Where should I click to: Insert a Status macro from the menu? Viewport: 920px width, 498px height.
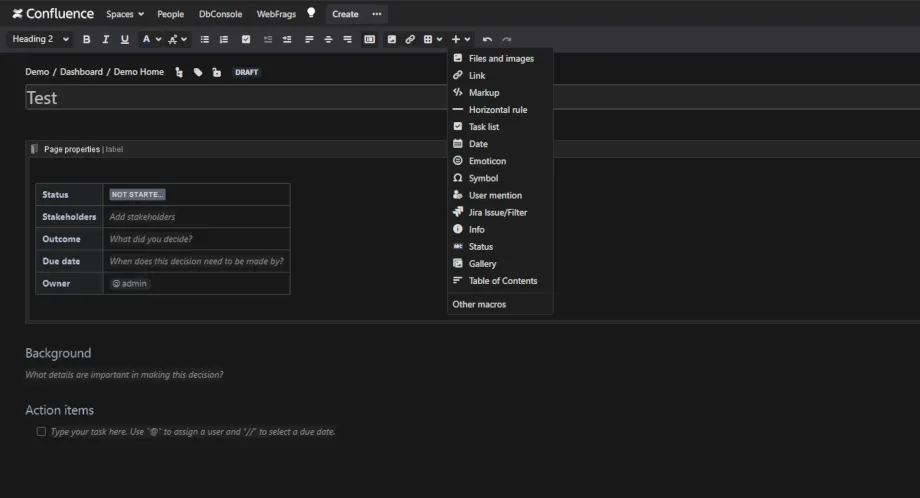(500, 246)
